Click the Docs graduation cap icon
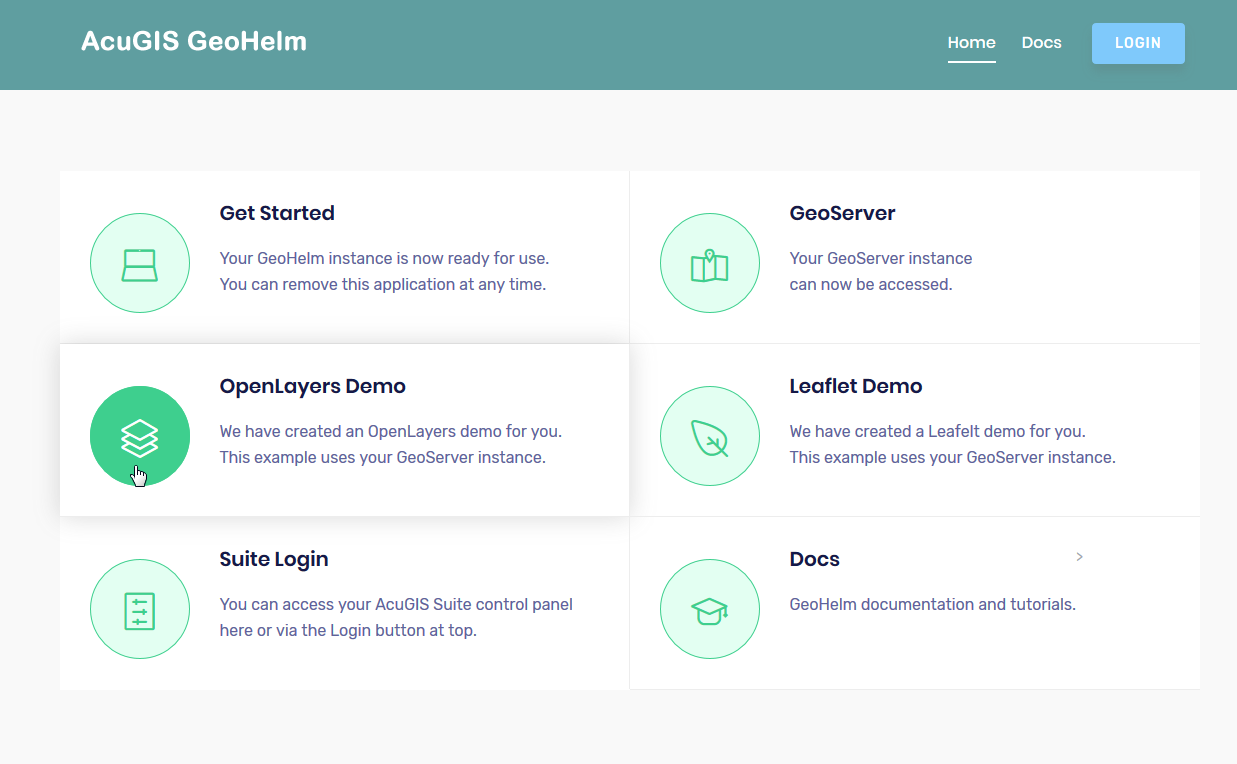This screenshot has width=1237, height=764. tap(710, 609)
